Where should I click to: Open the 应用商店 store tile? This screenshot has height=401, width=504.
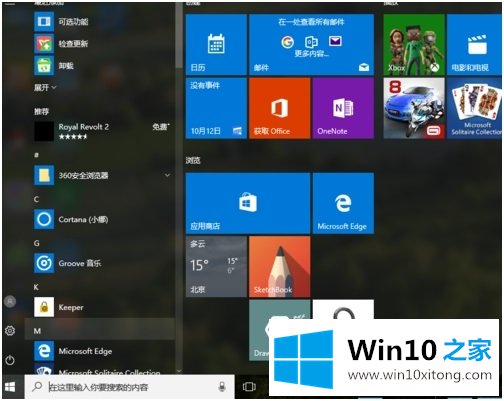(248, 203)
